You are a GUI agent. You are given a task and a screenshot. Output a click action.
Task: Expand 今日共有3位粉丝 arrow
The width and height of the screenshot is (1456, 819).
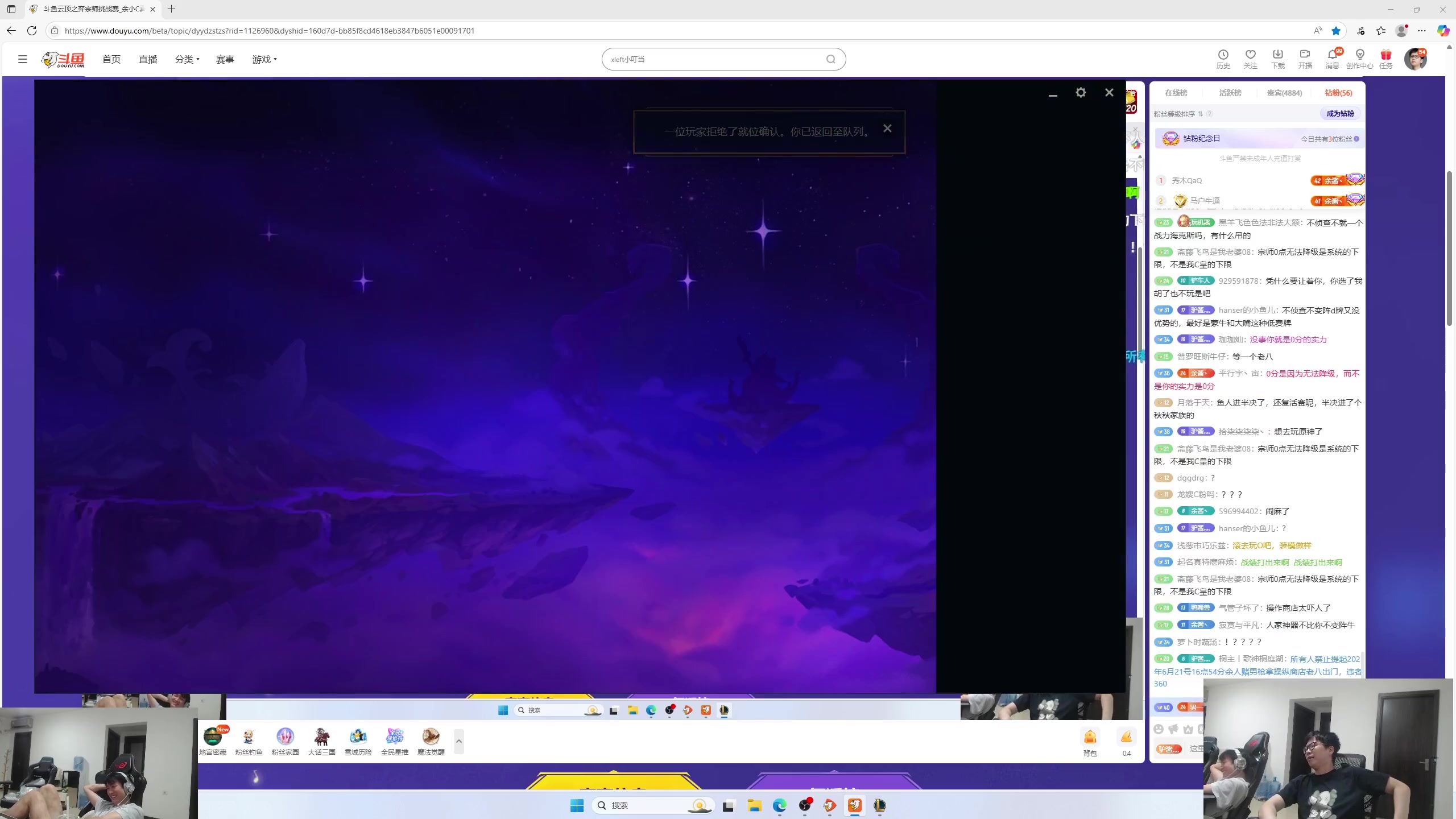1356,139
